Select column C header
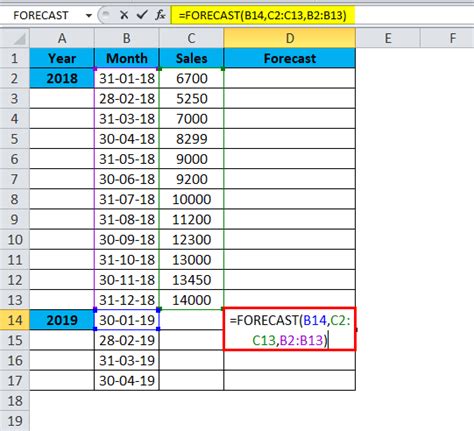Screen dimensions: 474x431 [x=191, y=38]
